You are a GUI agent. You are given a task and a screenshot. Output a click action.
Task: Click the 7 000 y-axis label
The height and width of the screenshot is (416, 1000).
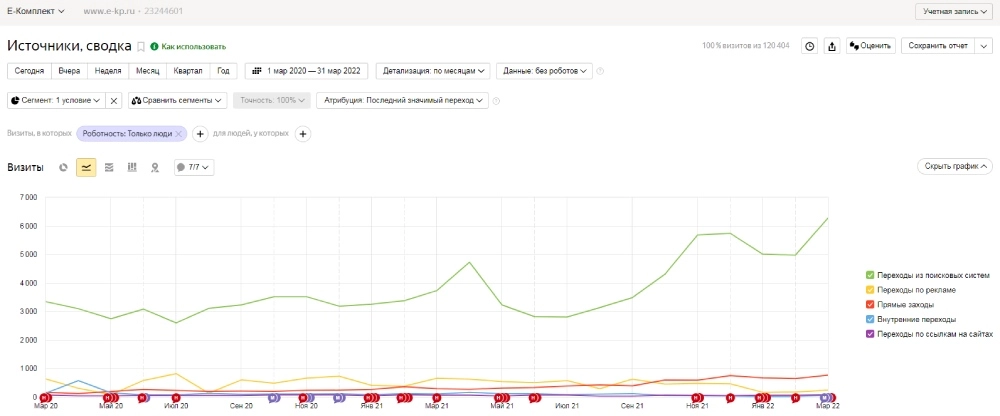point(28,197)
